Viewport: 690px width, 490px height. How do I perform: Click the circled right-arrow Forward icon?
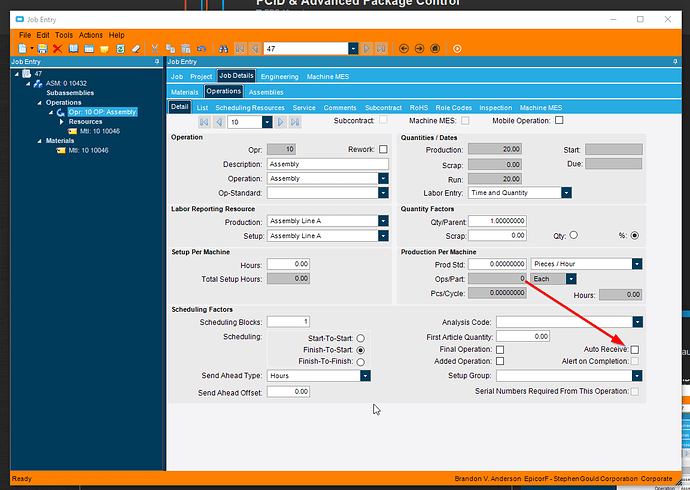pos(419,48)
